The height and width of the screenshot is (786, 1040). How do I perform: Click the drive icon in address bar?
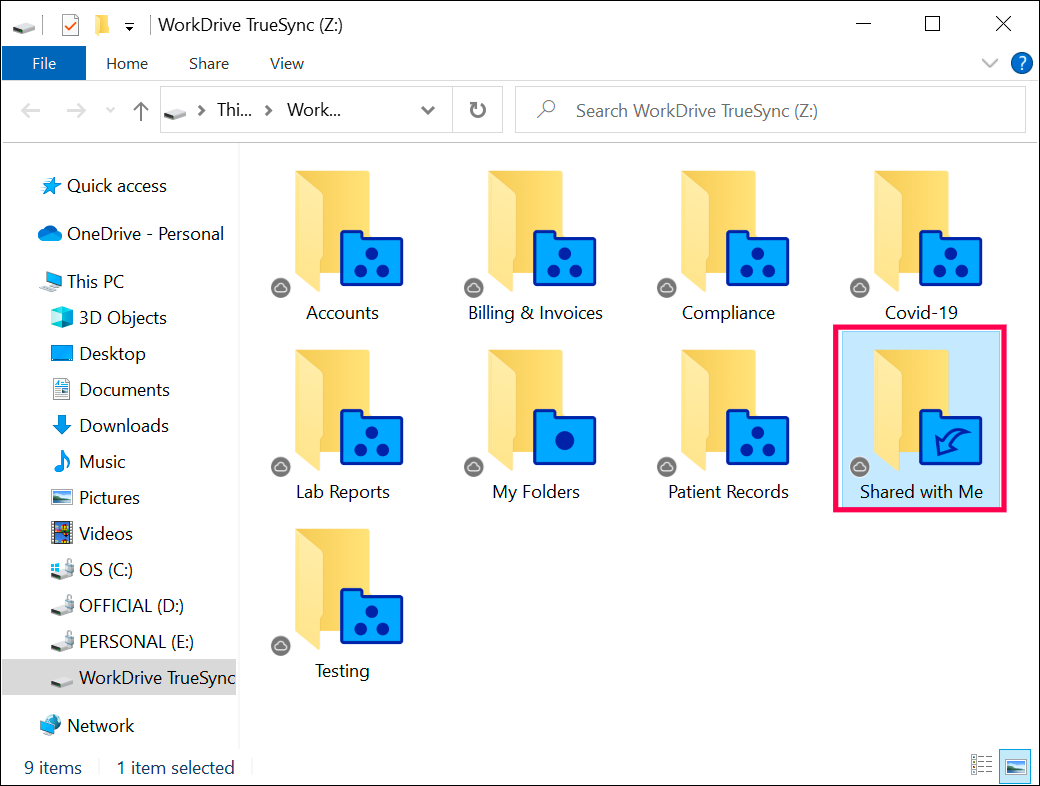175,113
